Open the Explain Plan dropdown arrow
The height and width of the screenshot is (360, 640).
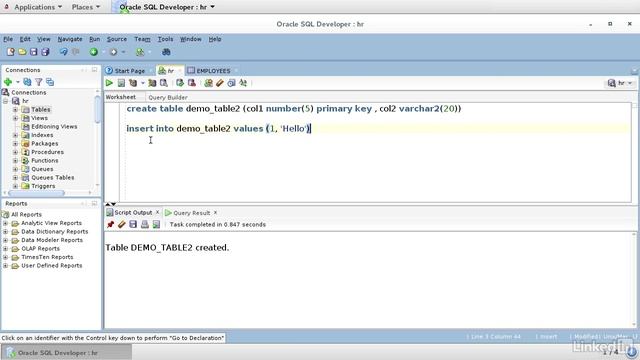[142, 83]
